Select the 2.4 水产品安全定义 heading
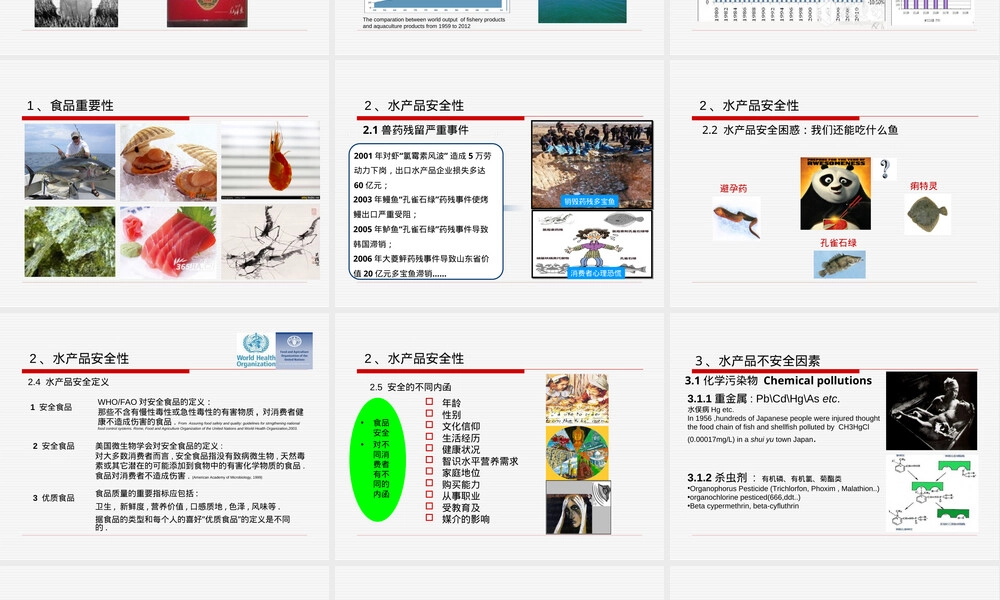This screenshot has width=1000, height=600. click(x=68, y=382)
